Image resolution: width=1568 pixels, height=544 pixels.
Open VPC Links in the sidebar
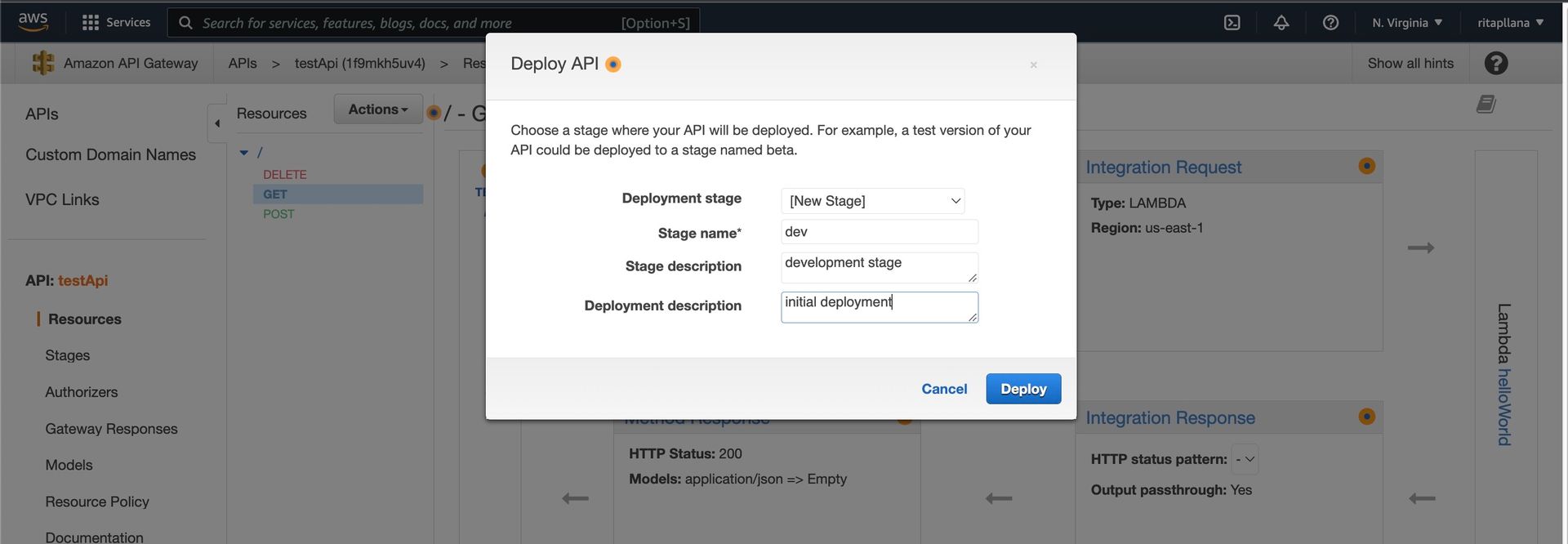(x=62, y=199)
